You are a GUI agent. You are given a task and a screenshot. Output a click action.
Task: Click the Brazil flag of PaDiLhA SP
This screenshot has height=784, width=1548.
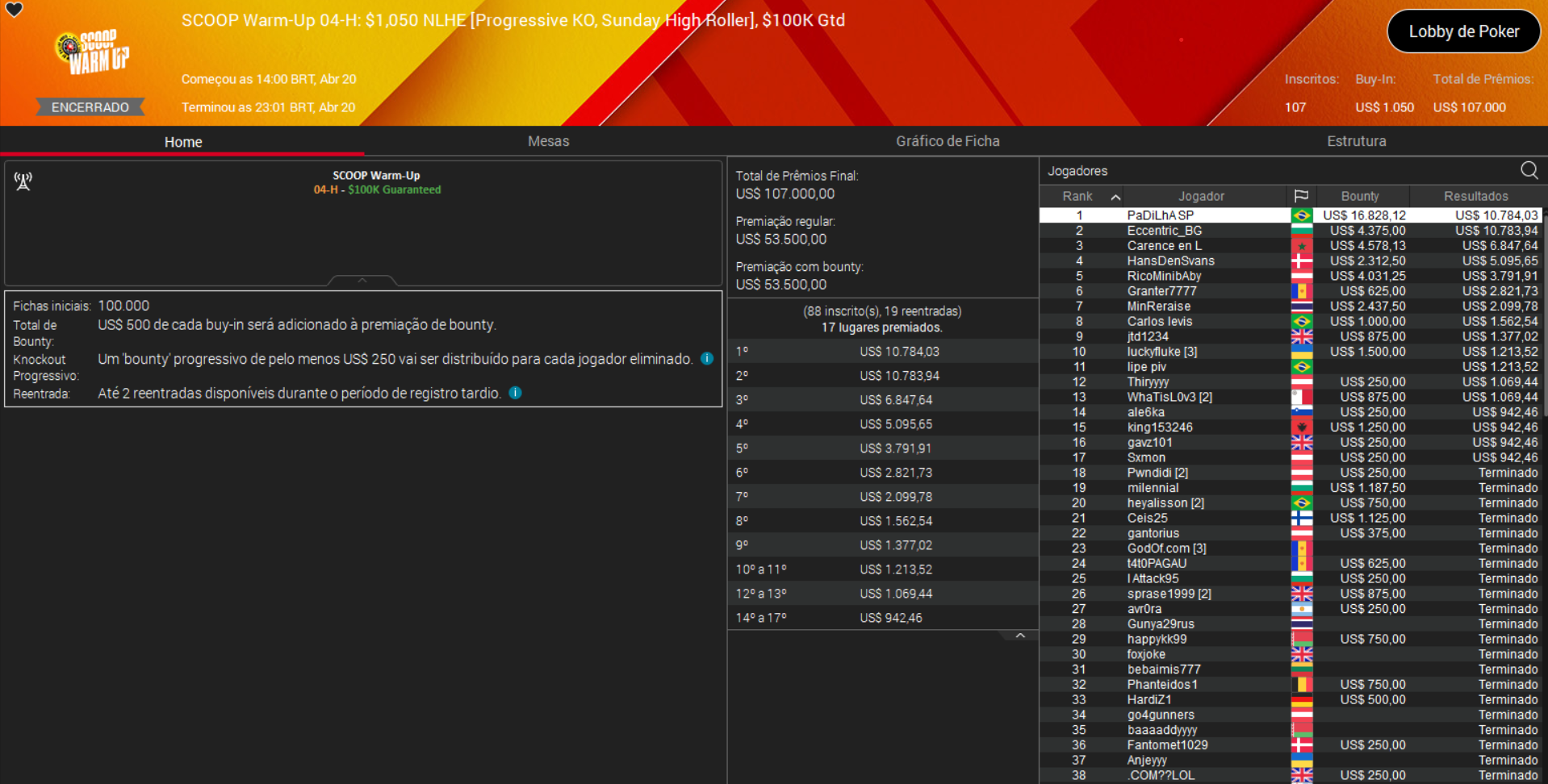click(1301, 215)
